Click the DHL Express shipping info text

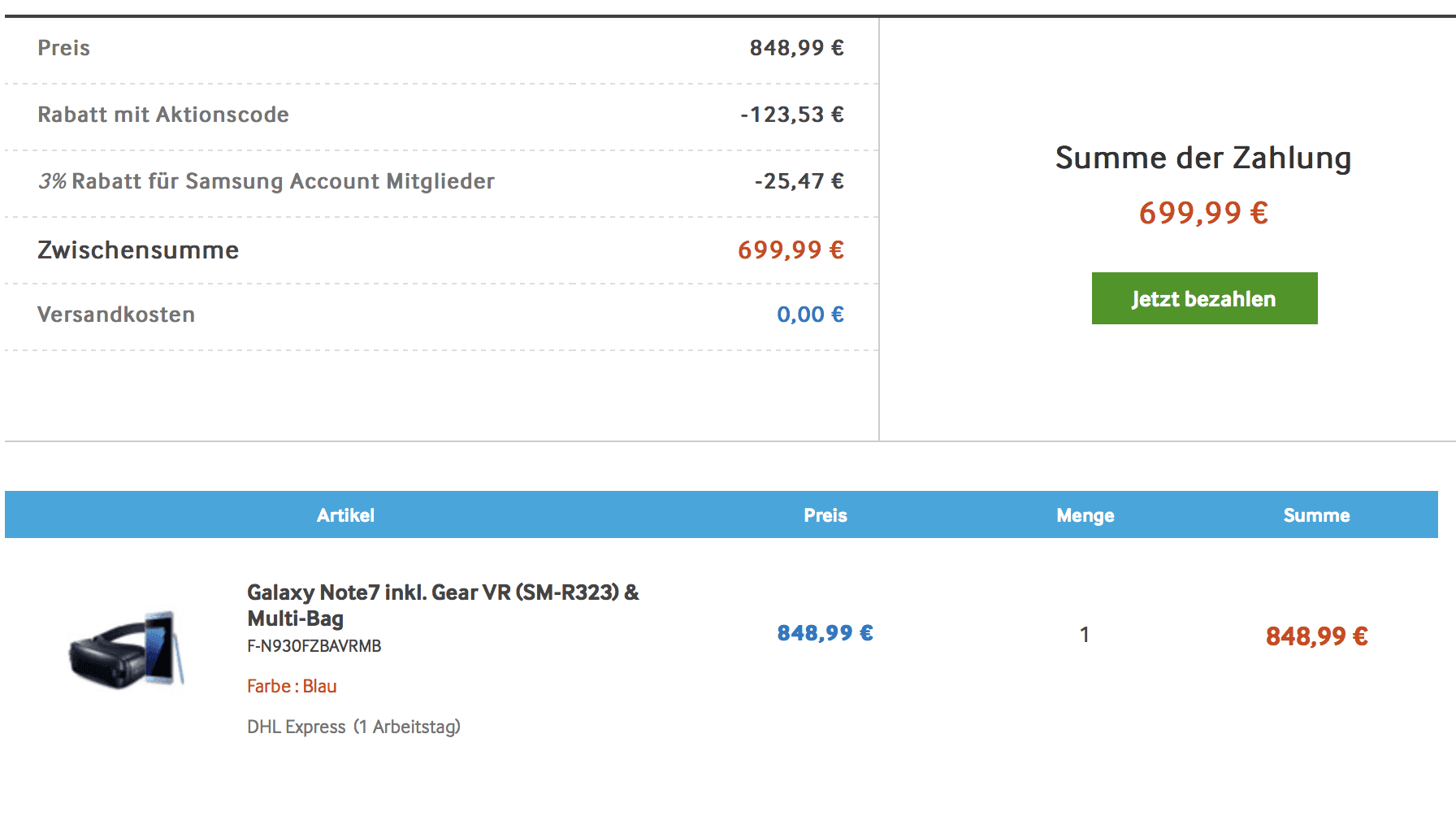coord(353,727)
